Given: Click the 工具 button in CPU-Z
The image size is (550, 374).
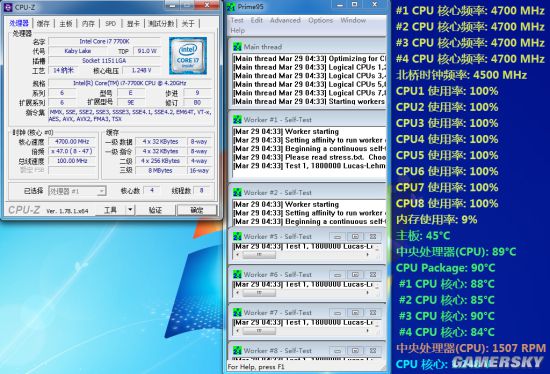Looking at the screenshot, I should pyautogui.click(x=110, y=210).
